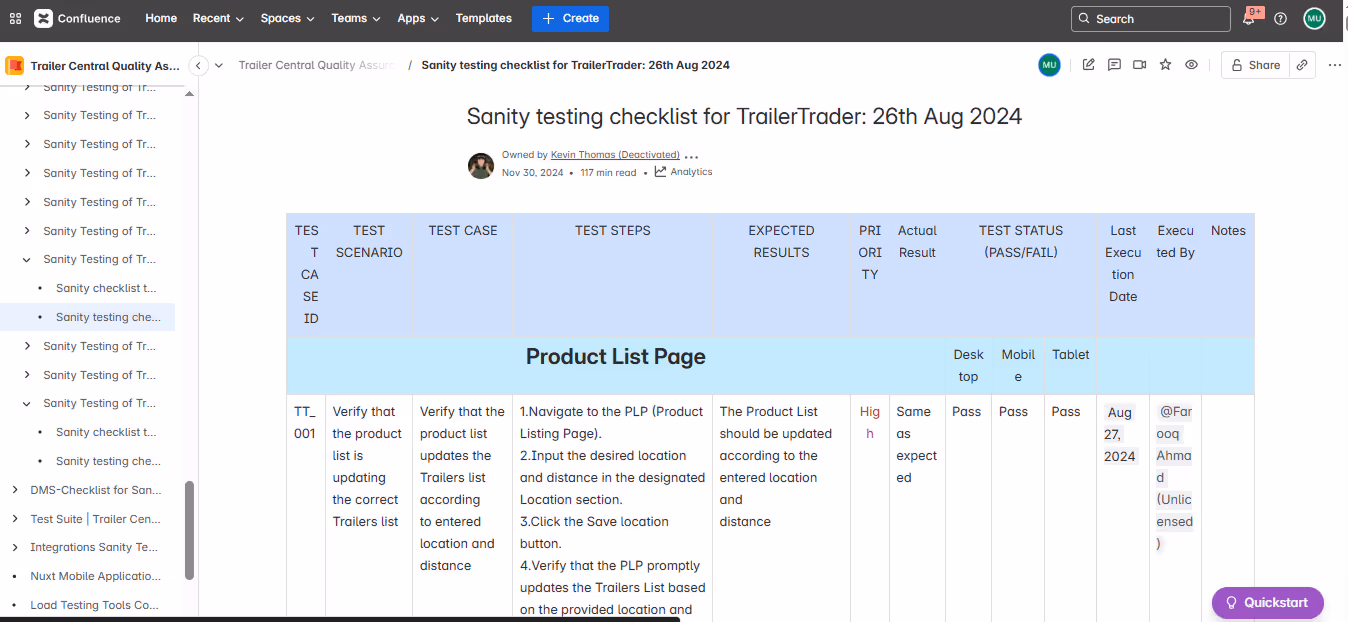
Task: Open the Recent dropdown menu
Action: point(218,18)
